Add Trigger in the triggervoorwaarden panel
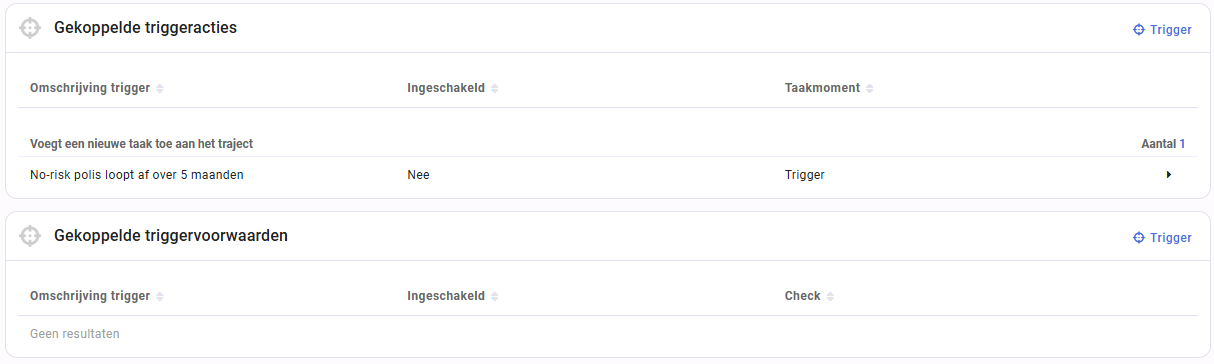The image size is (1214, 364). pyautogui.click(x=1162, y=237)
